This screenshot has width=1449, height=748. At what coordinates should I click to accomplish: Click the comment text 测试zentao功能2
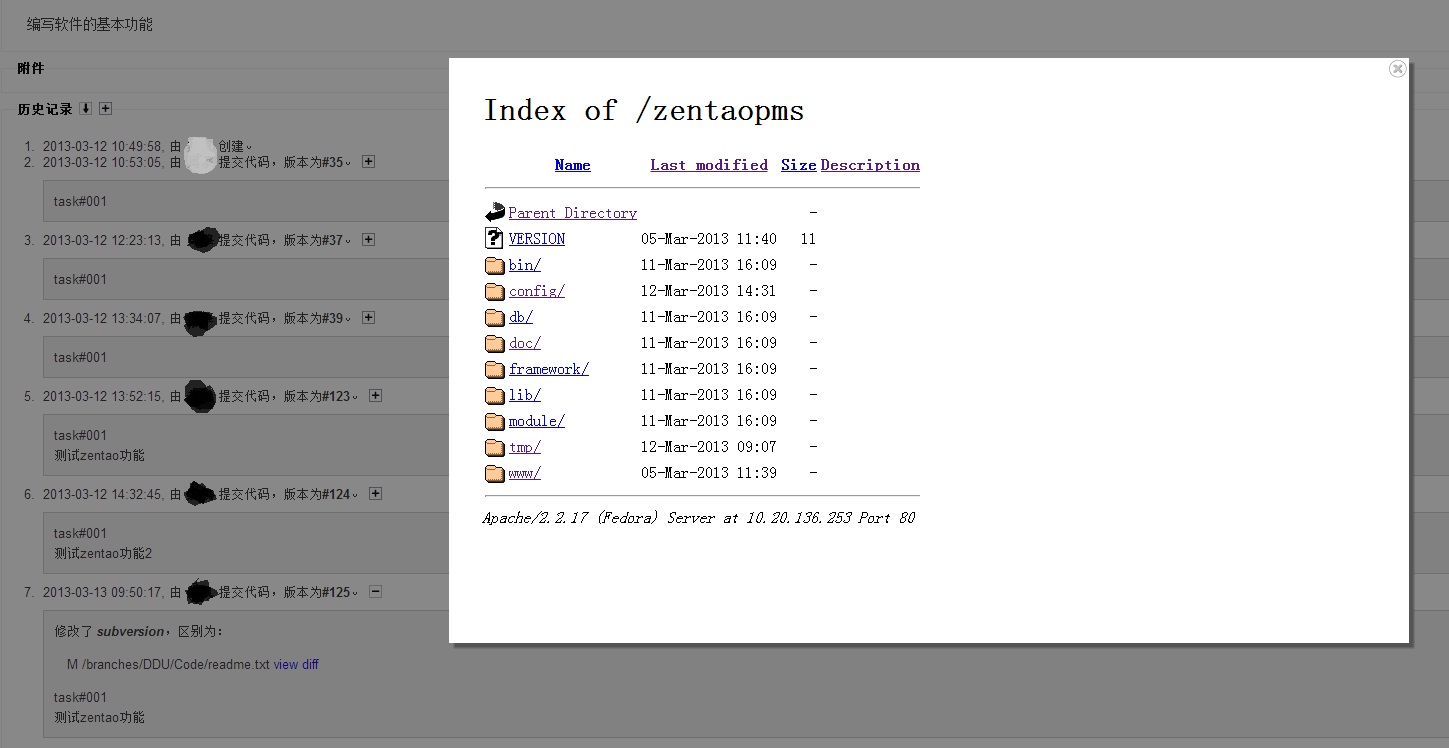[x=103, y=553]
